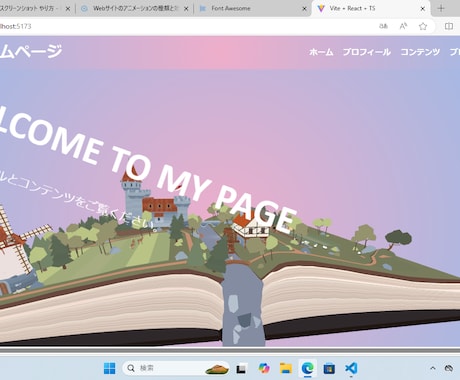Launch Copilot from the taskbar
This screenshot has height=380, width=460.
tap(264, 368)
